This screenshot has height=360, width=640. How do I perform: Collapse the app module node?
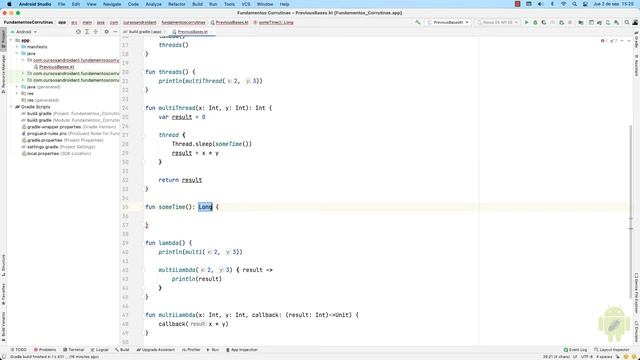[x=12, y=40]
